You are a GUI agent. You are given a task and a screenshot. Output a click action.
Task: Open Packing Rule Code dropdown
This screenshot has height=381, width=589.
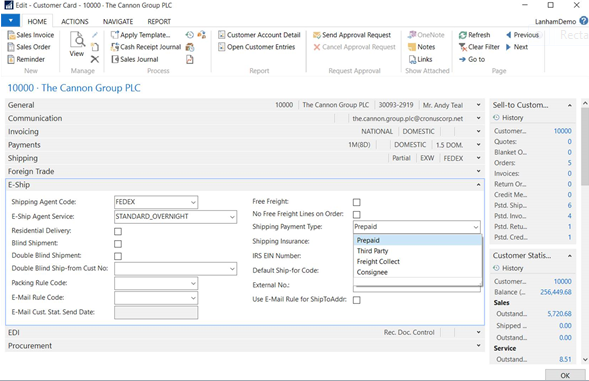[x=193, y=283]
